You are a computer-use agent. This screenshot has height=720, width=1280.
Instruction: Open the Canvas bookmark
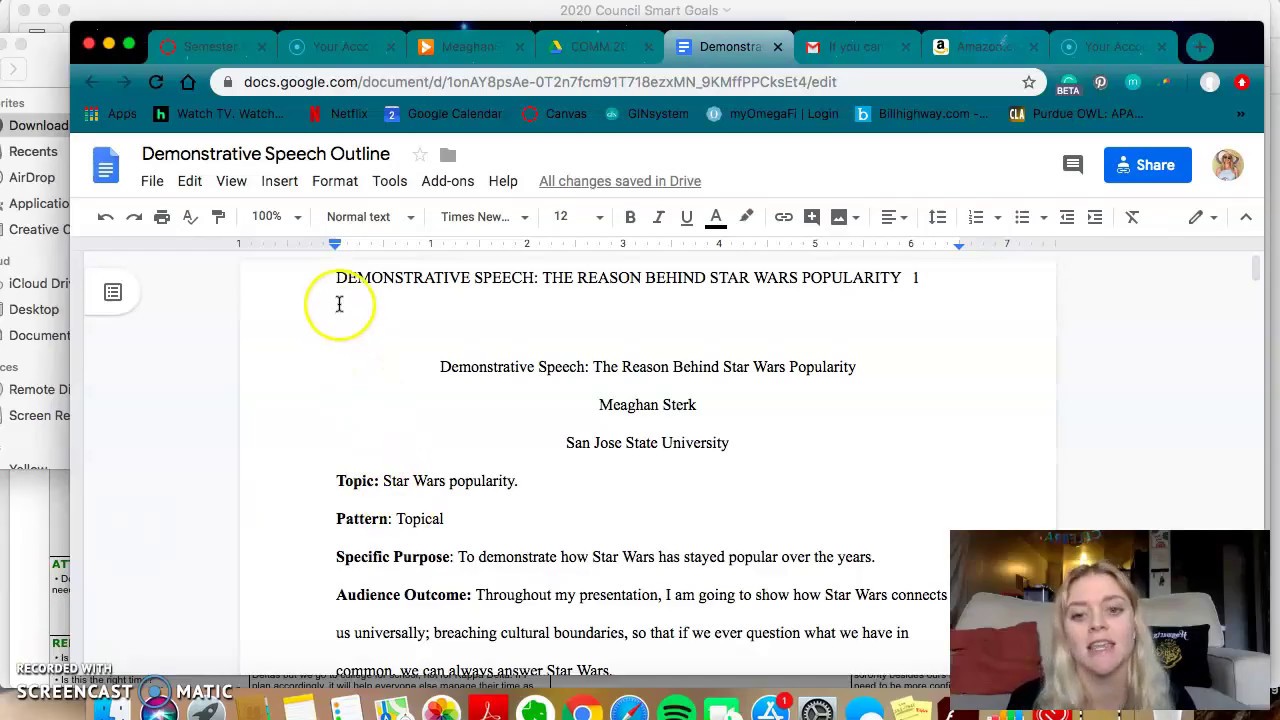pyautogui.click(x=554, y=114)
